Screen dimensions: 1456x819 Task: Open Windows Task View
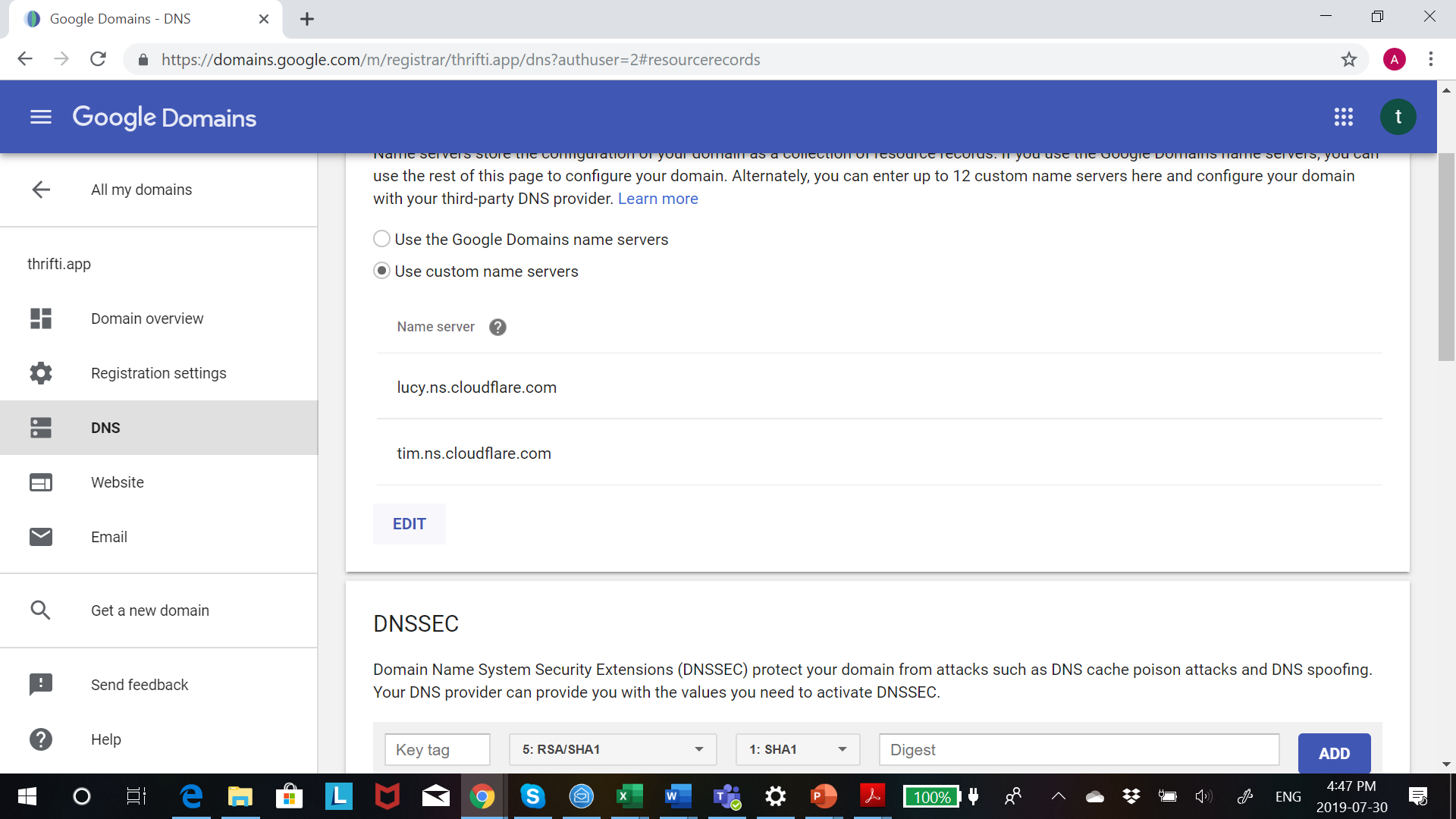click(136, 796)
